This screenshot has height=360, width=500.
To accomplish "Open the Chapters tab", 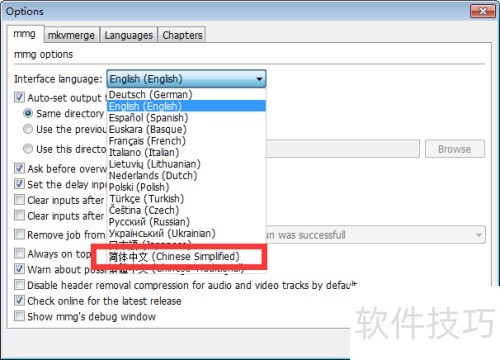I will (x=182, y=35).
